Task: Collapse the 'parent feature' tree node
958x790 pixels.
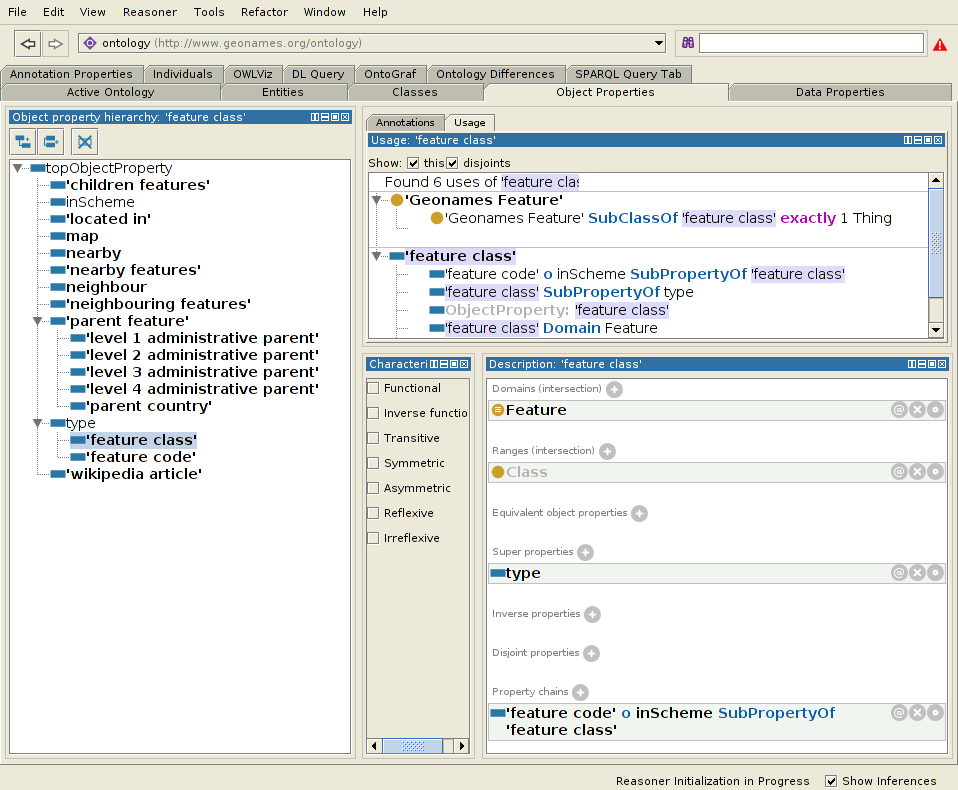Action: click(37, 322)
